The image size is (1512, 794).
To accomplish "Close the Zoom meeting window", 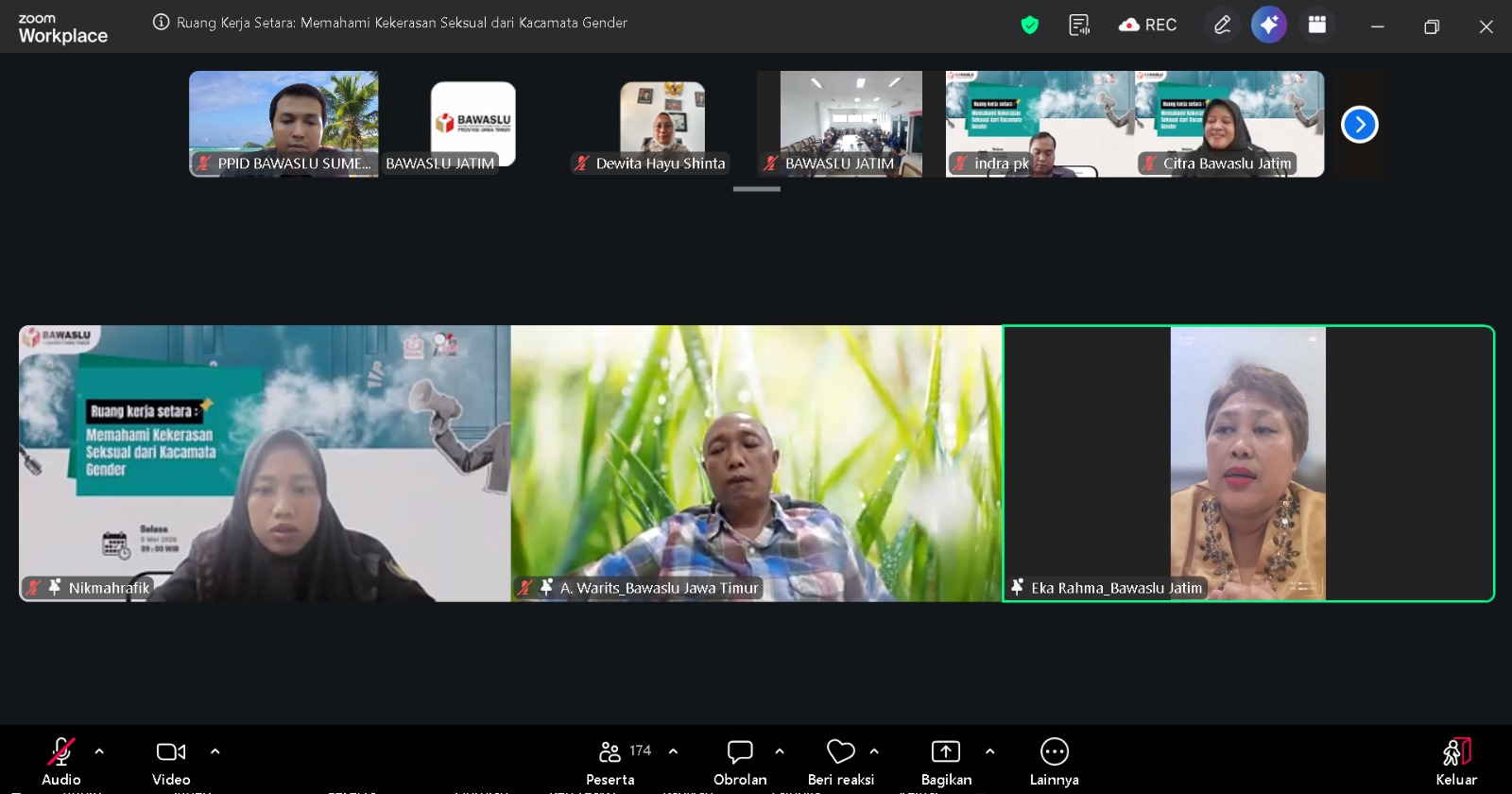I will [1486, 26].
